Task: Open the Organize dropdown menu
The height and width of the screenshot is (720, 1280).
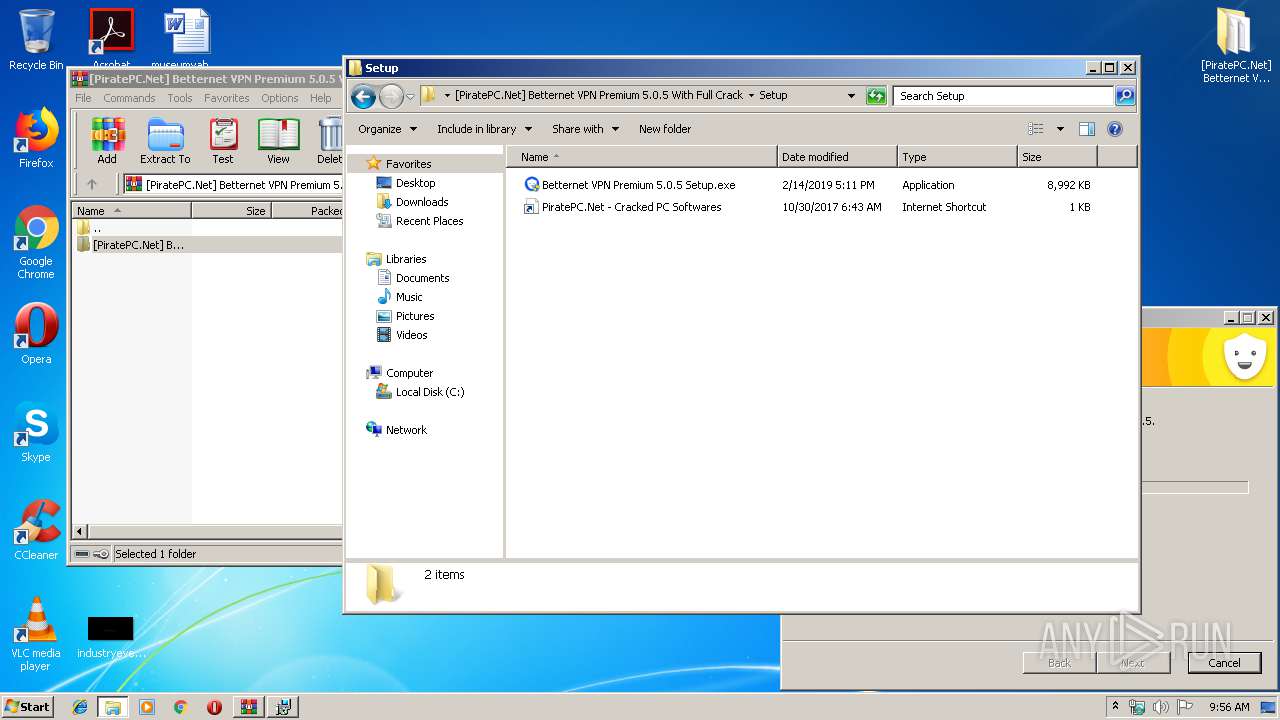Action: (386, 129)
